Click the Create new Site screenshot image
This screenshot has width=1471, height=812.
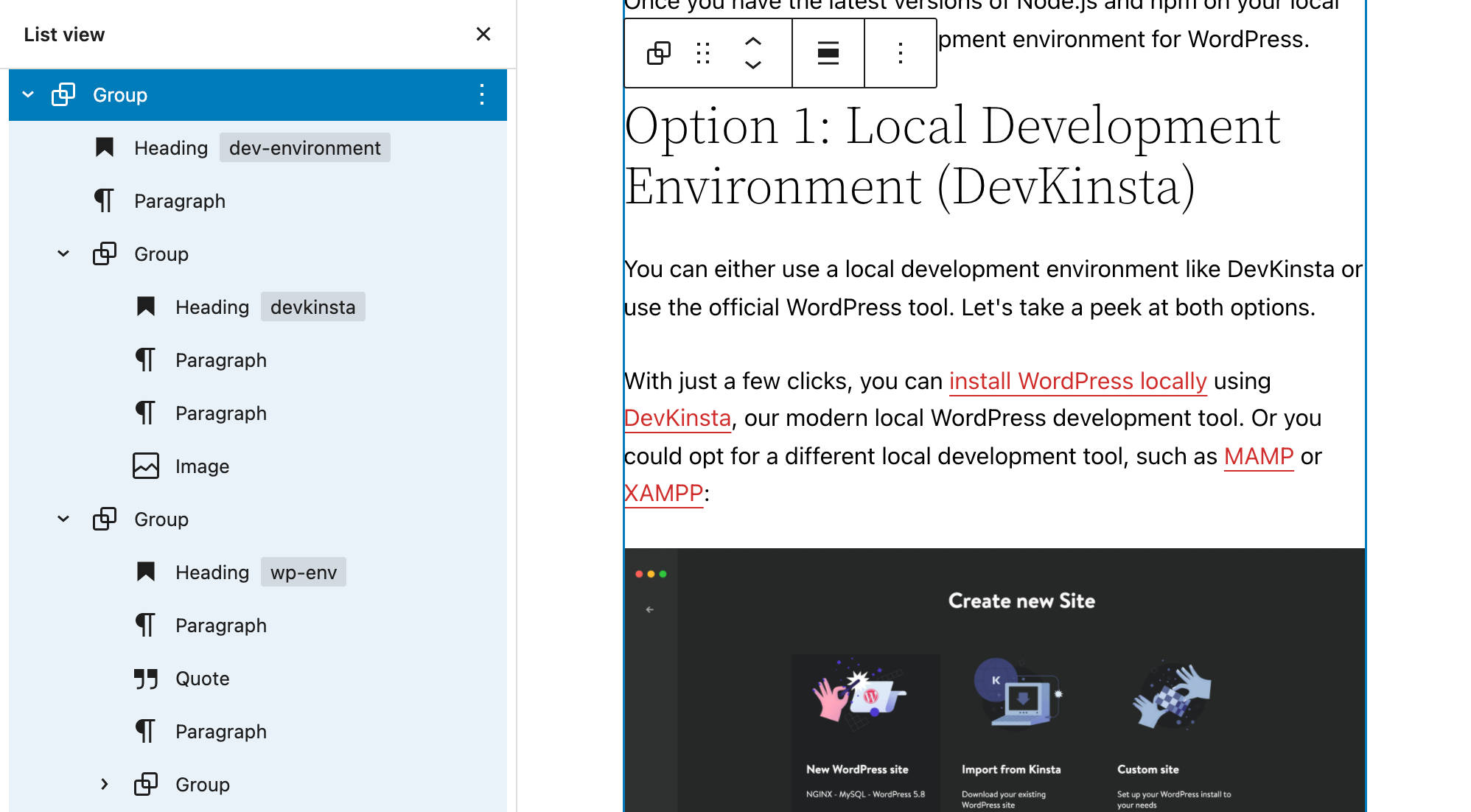point(995,678)
